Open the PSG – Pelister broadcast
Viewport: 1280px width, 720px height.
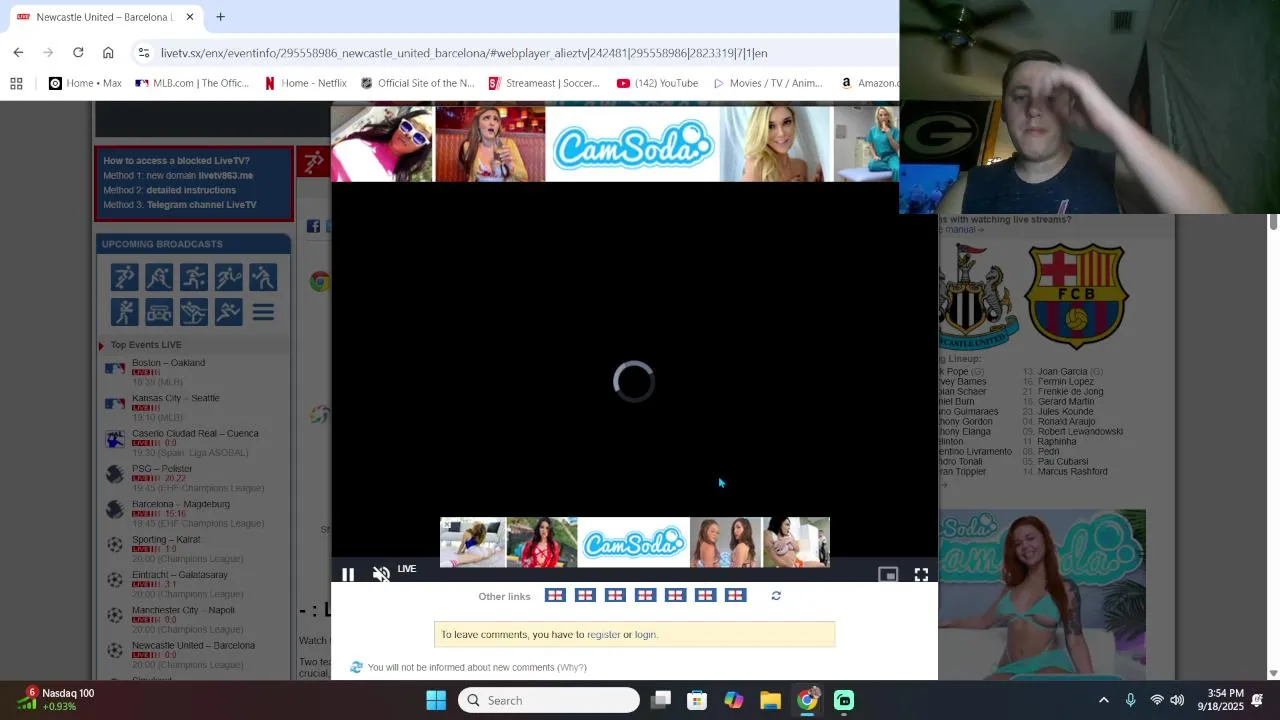(162, 469)
